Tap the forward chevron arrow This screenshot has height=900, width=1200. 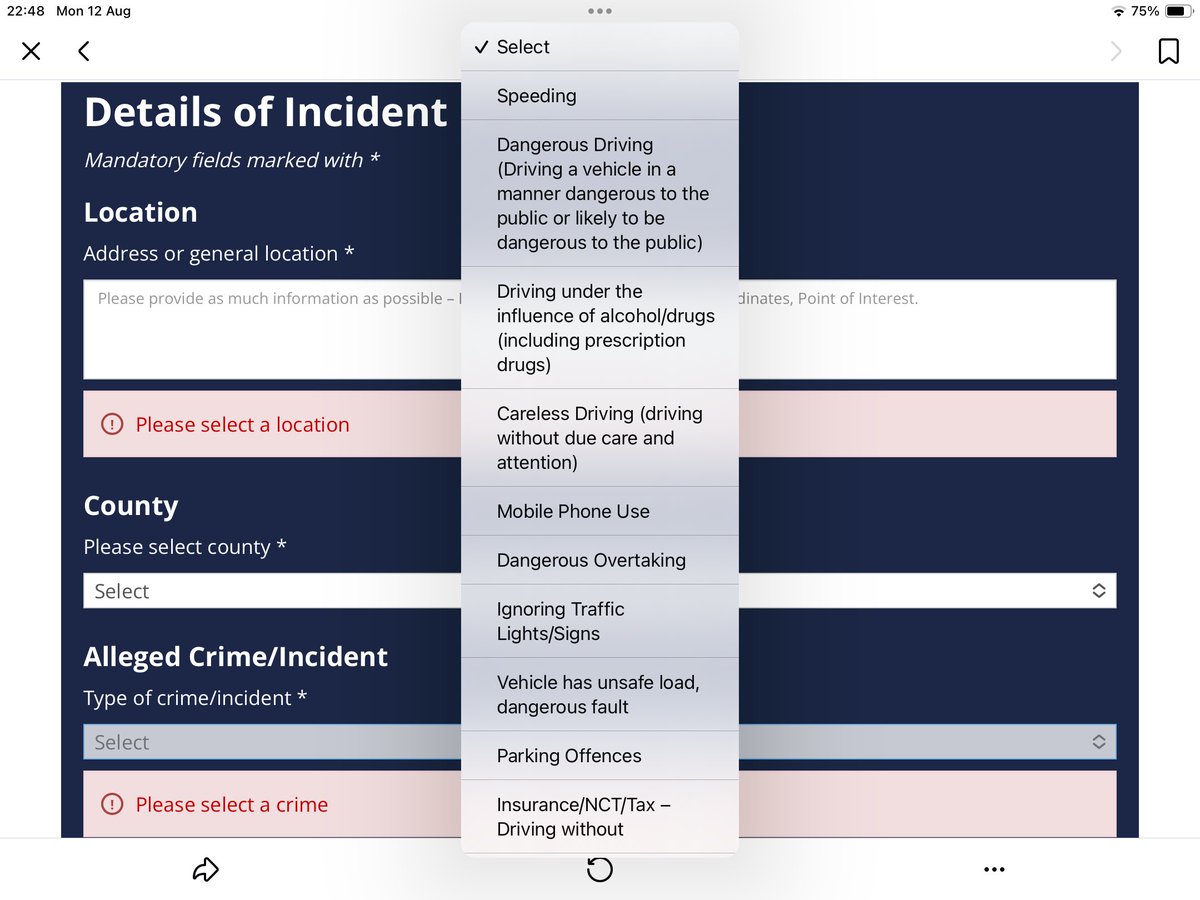pos(1117,51)
